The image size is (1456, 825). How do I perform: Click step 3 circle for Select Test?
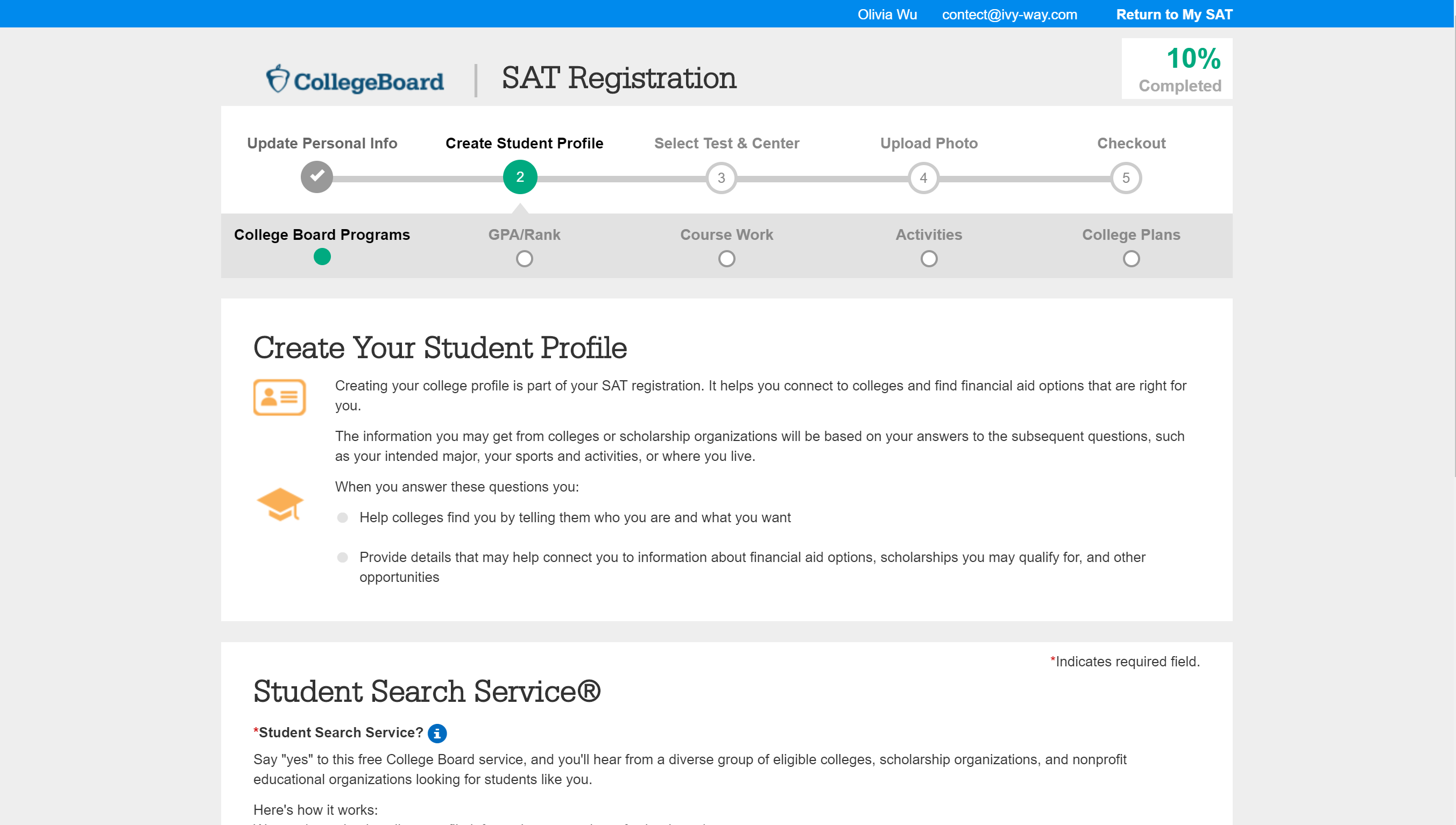[x=721, y=178]
